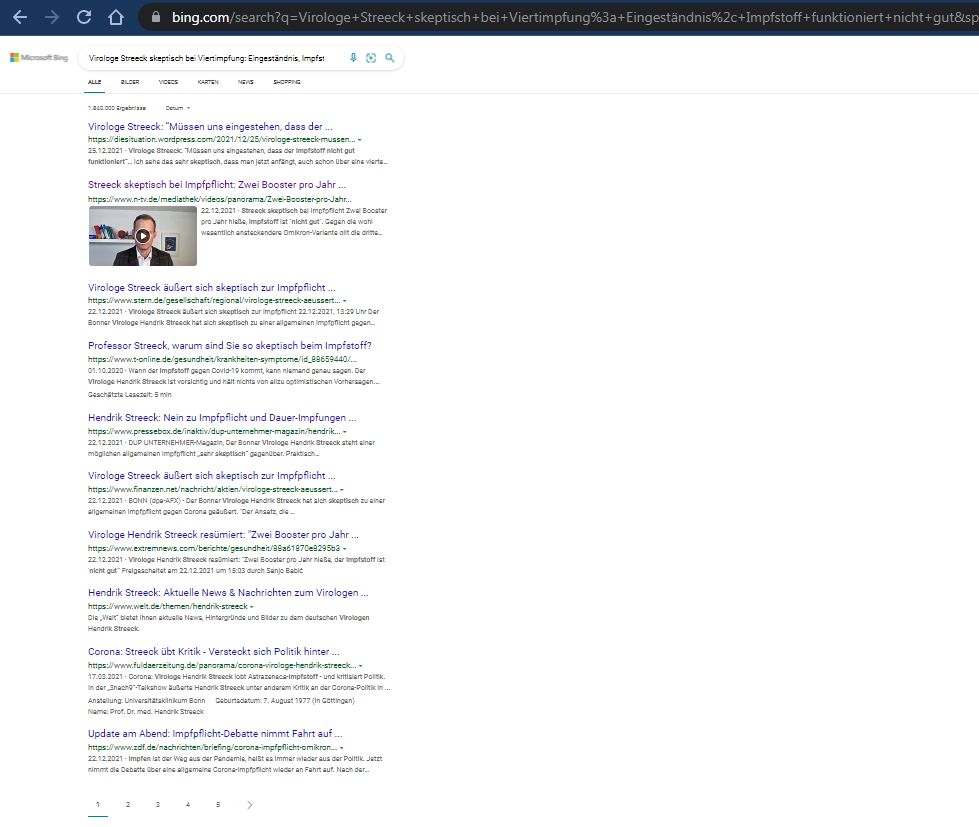Open visual search camera icon

pos(371,58)
